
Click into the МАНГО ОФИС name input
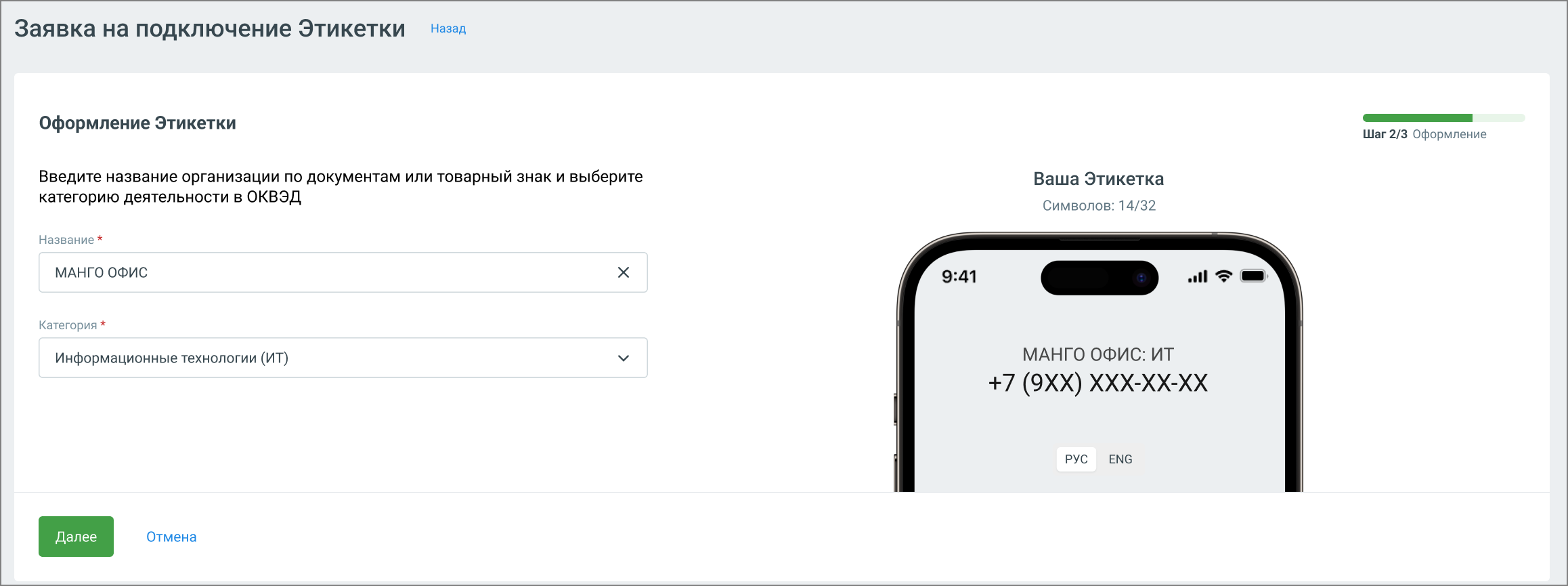[x=343, y=272]
